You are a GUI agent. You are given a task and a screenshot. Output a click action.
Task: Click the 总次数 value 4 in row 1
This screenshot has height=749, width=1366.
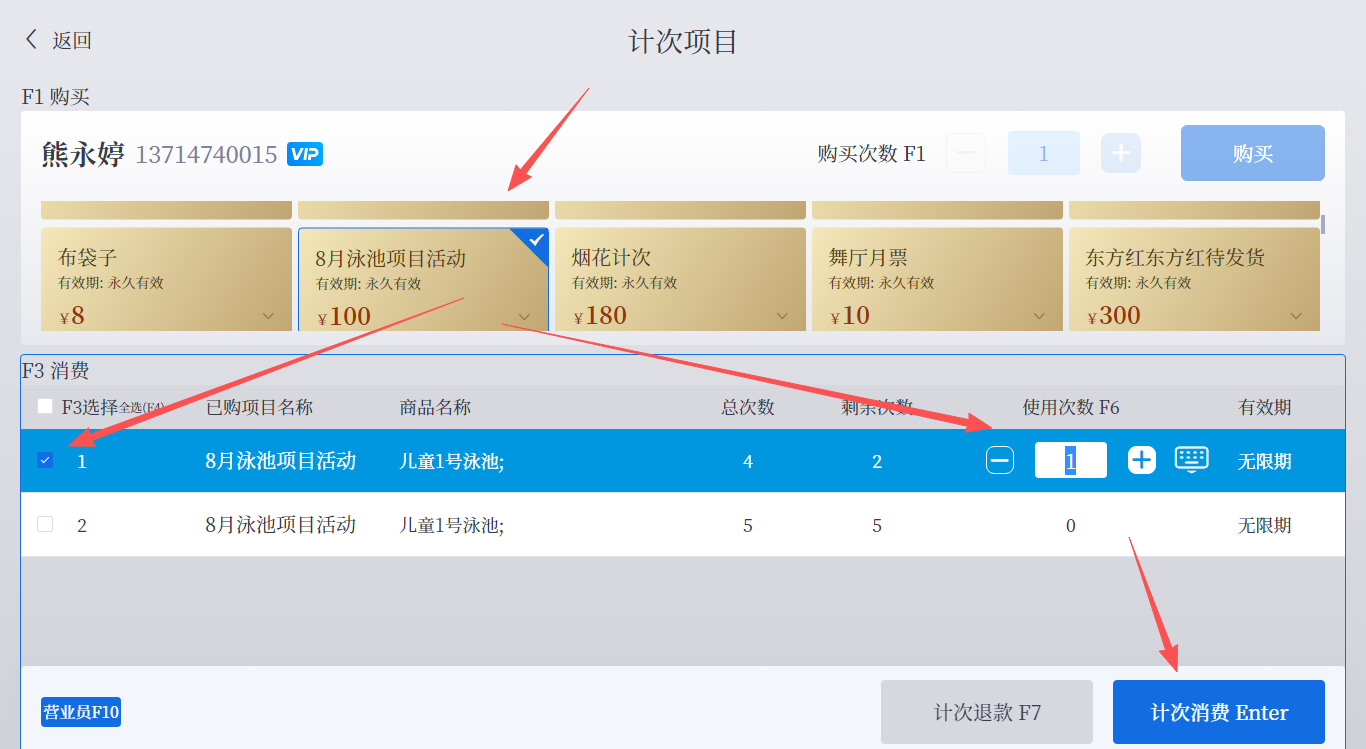pyautogui.click(x=748, y=462)
